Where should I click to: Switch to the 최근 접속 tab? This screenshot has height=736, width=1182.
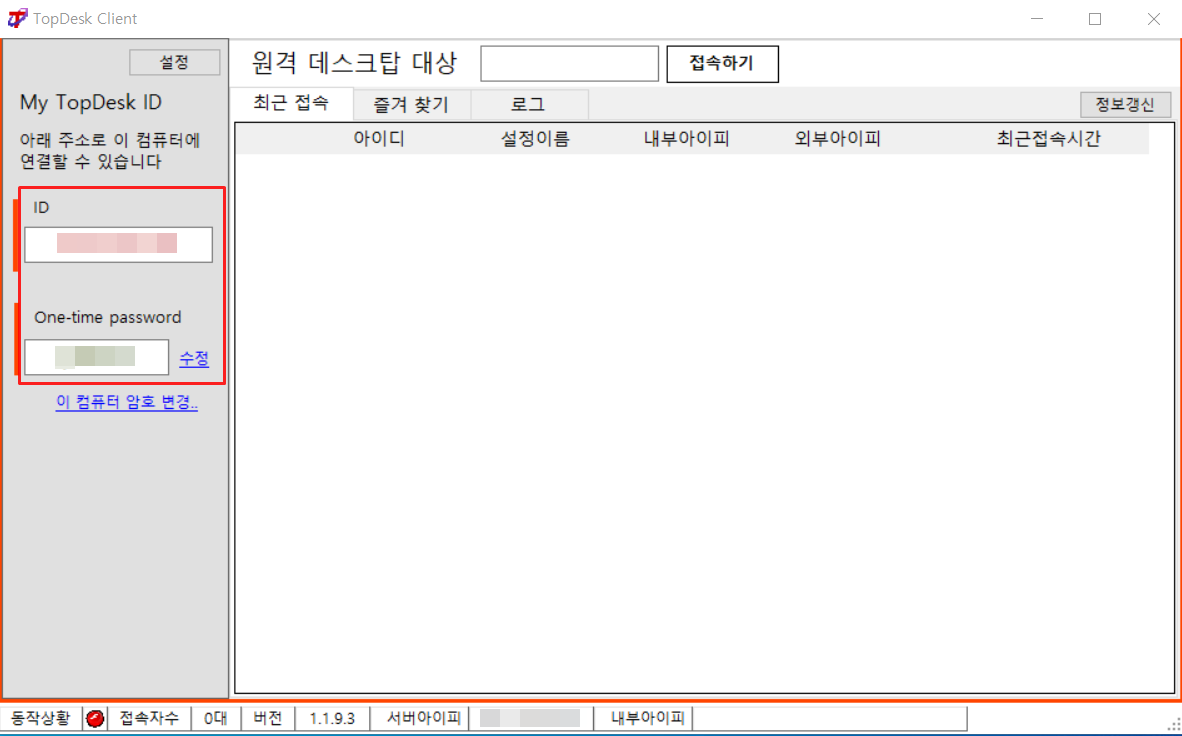click(291, 103)
